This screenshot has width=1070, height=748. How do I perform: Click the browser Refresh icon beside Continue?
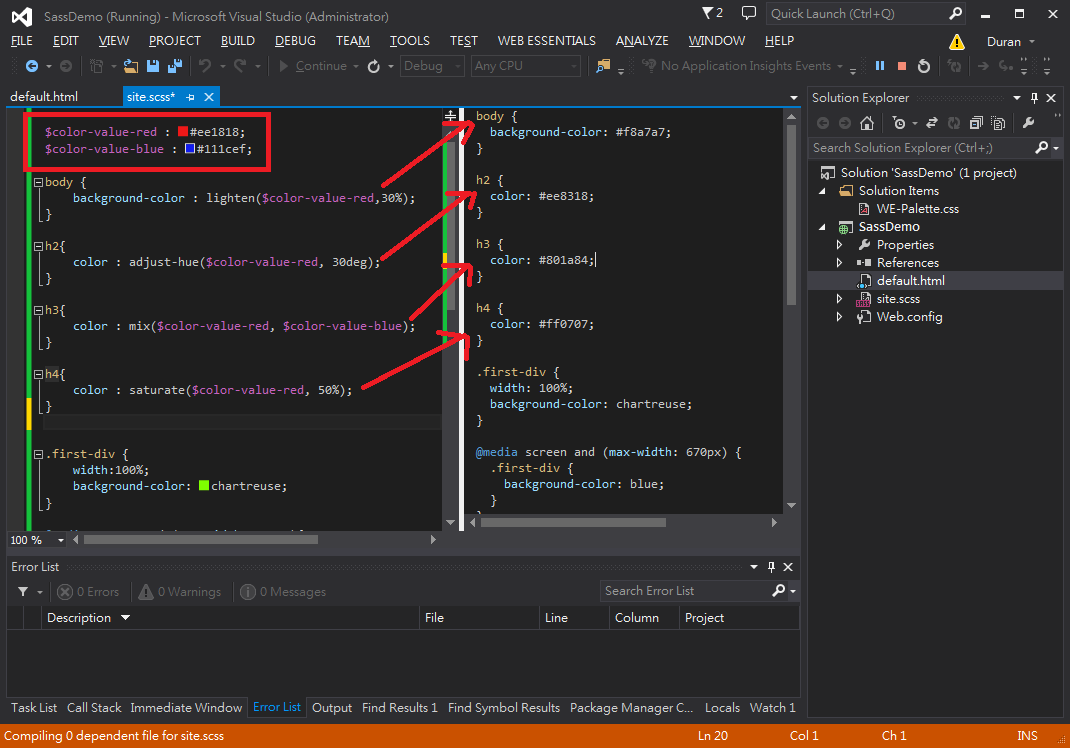pos(373,66)
